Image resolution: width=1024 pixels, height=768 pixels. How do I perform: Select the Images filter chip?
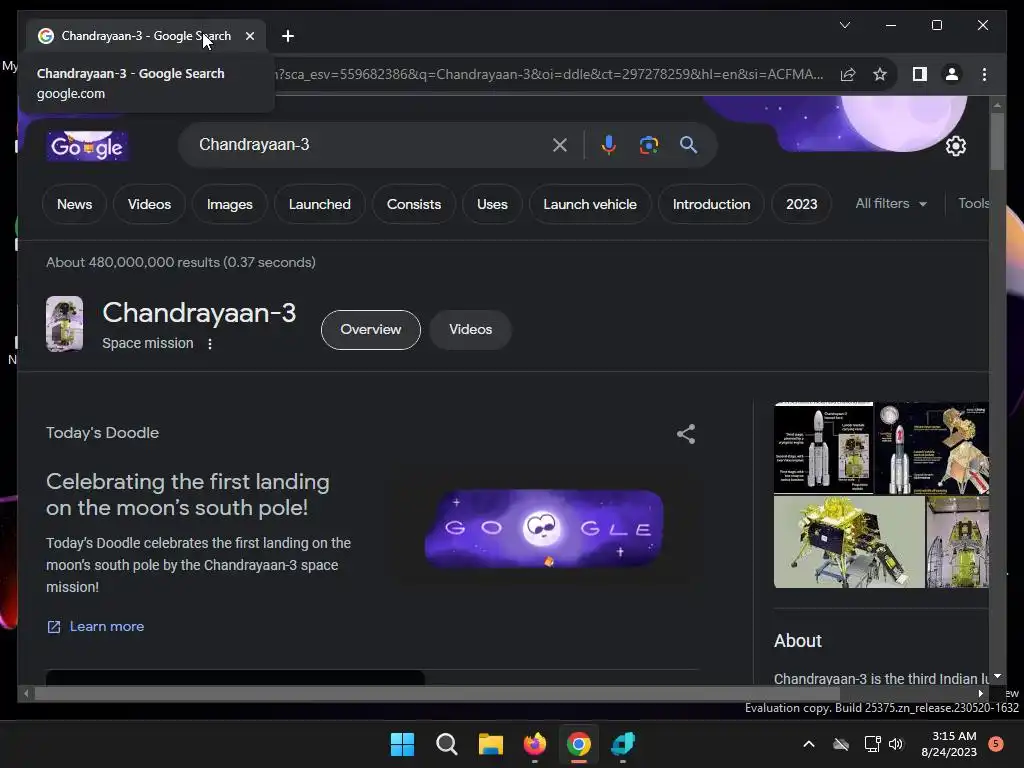pyautogui.click(x=230, y=204)
